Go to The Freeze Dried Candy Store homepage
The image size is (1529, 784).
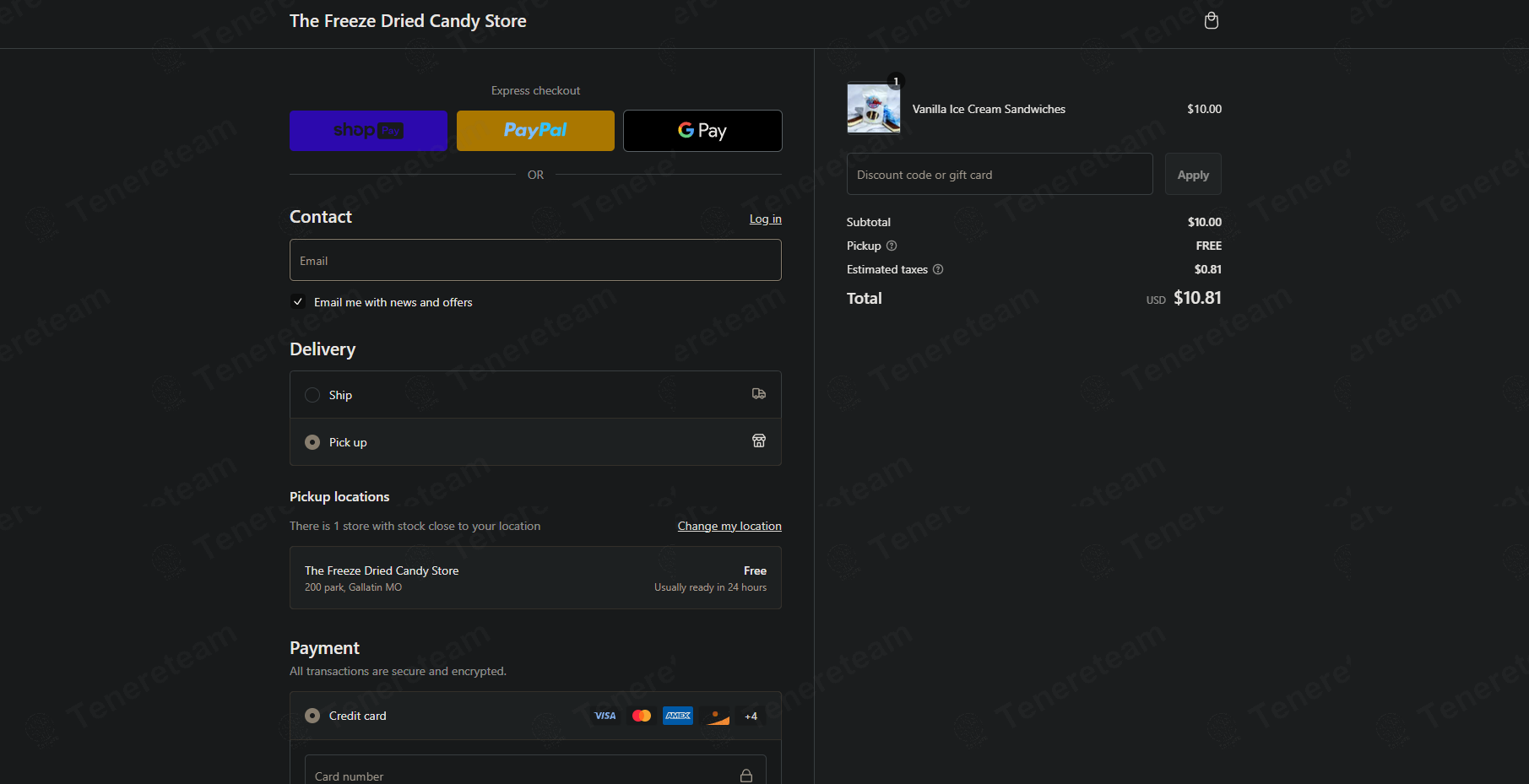coord(408,21)
